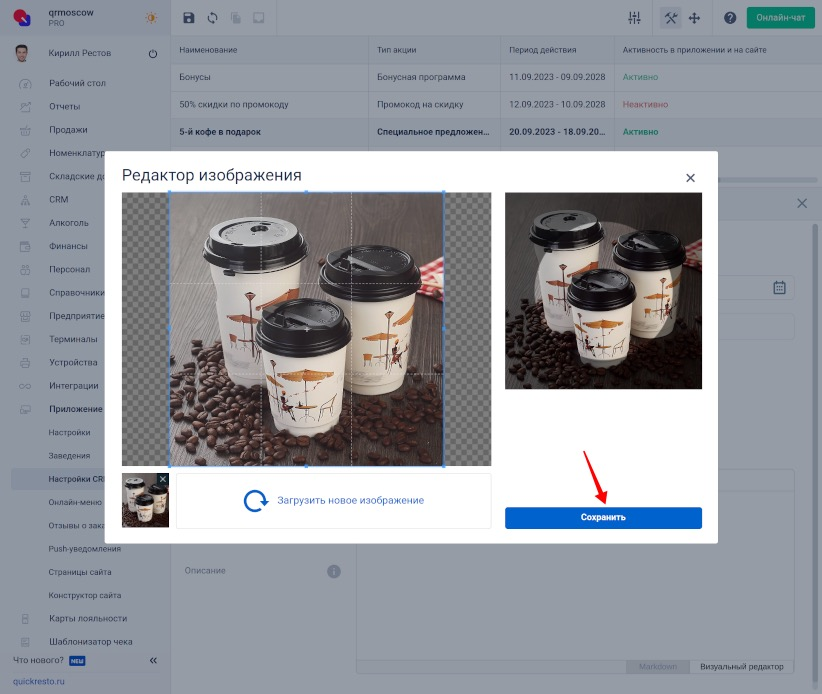Click the Интеграции infinity icon
Viewport: 822px width, 694px height.
(x=25, y=386)
